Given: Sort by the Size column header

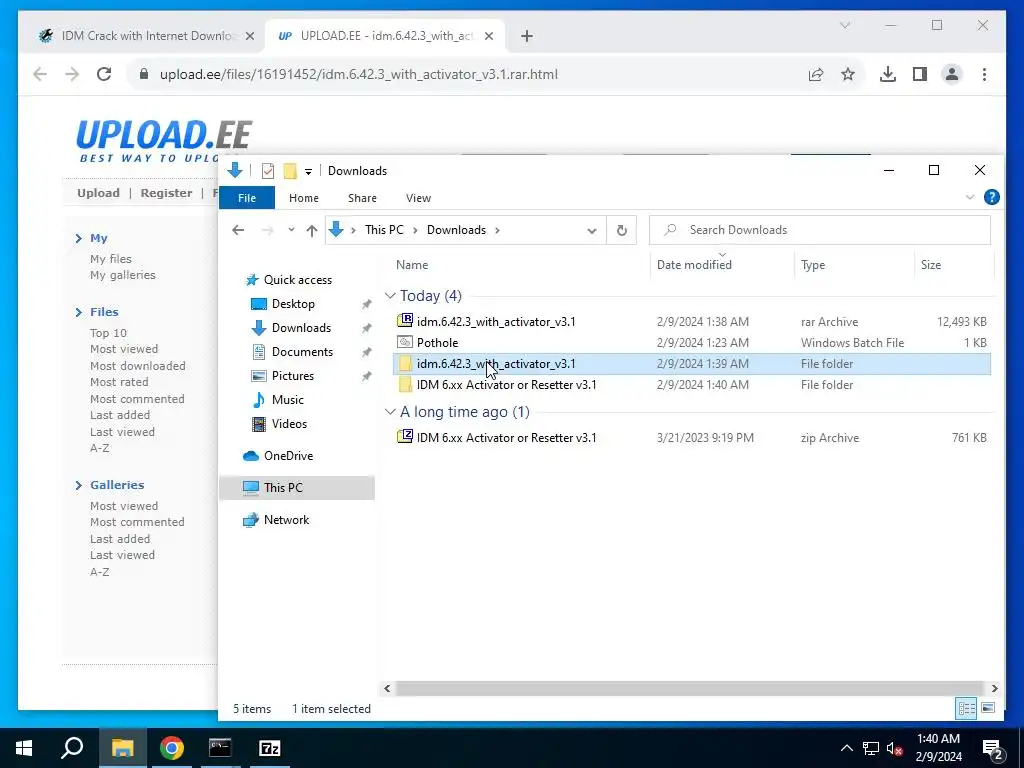Looking at the screenshot, I should tap(931, 264).
